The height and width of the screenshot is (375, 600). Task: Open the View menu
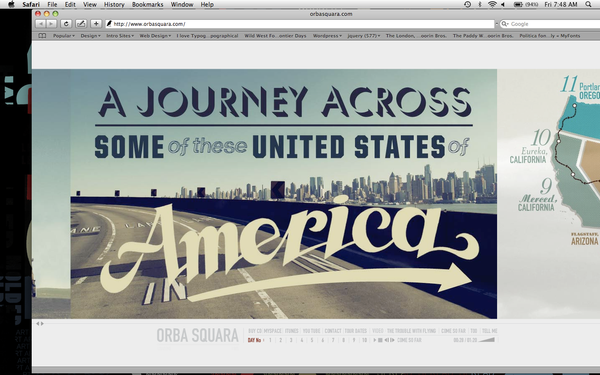90,4
